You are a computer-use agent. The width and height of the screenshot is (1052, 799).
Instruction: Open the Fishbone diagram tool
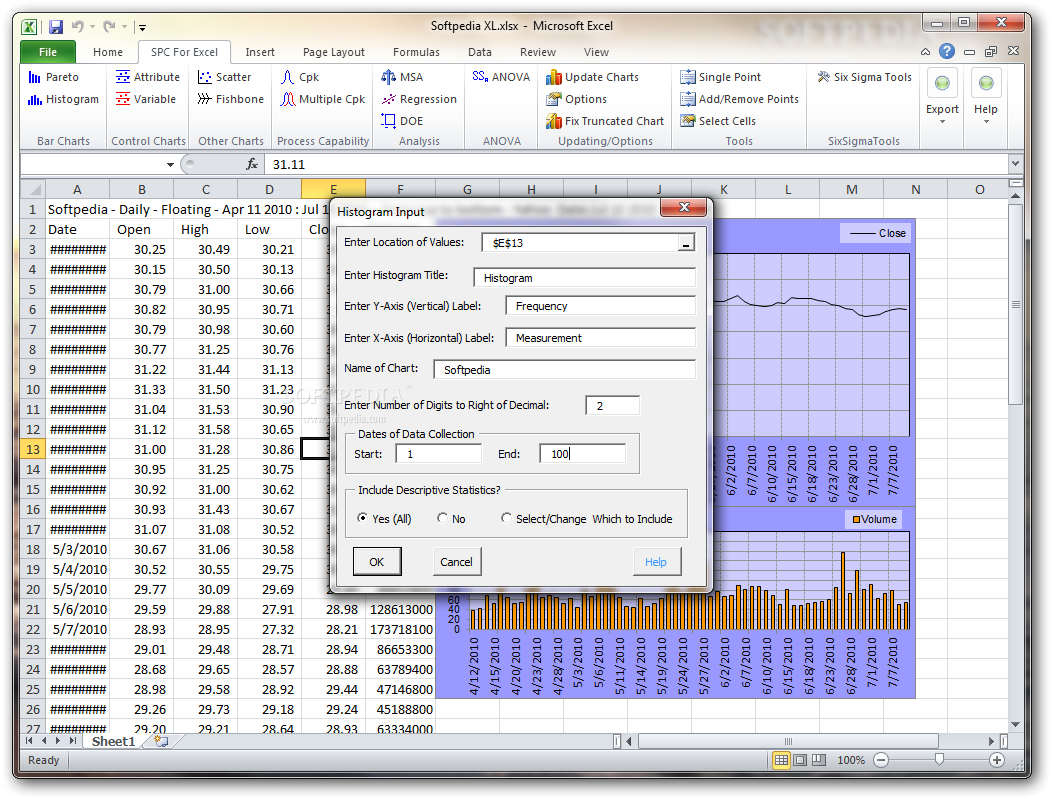coord(230,99)
